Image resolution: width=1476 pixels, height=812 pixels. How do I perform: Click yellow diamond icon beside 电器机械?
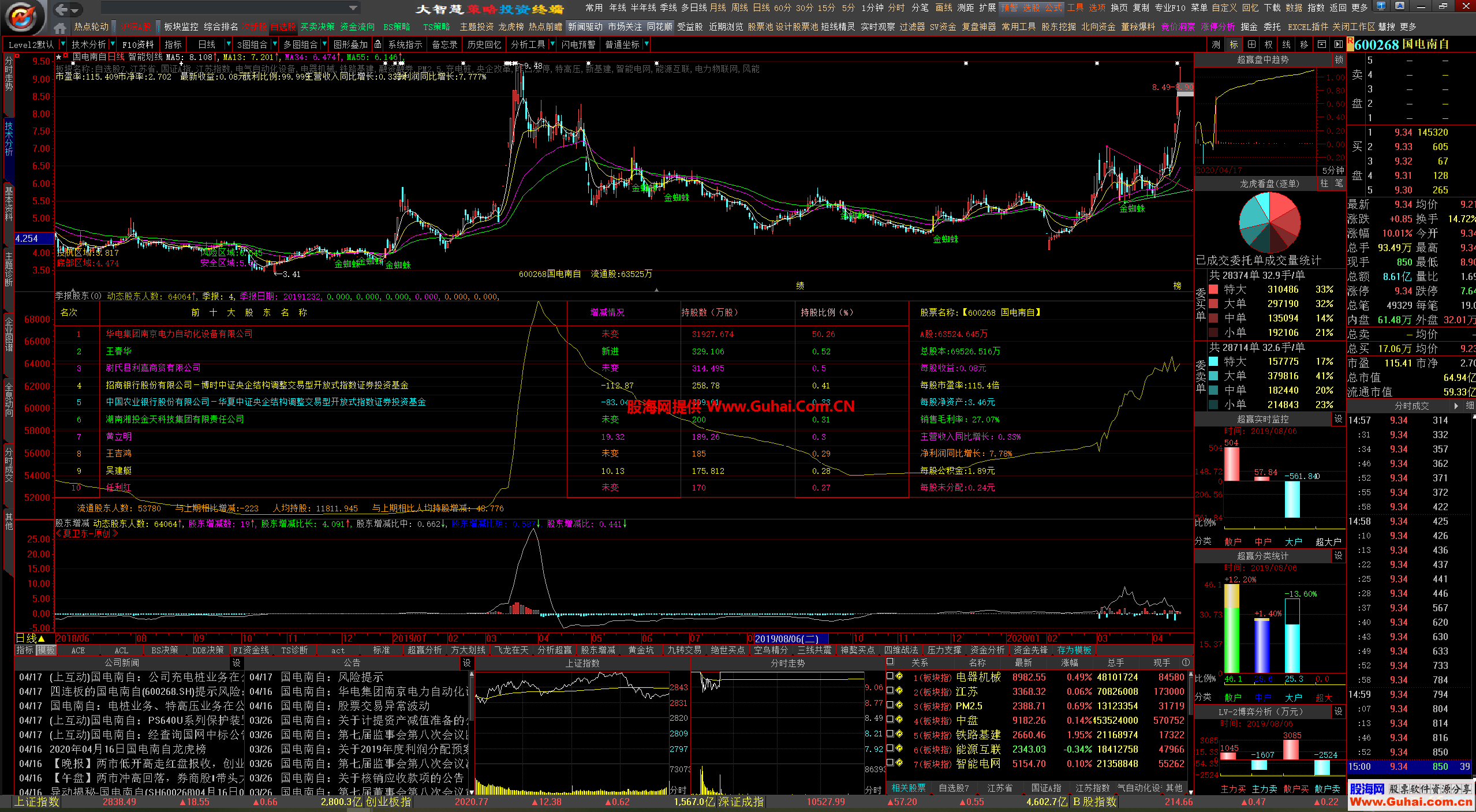coord(899,676)
